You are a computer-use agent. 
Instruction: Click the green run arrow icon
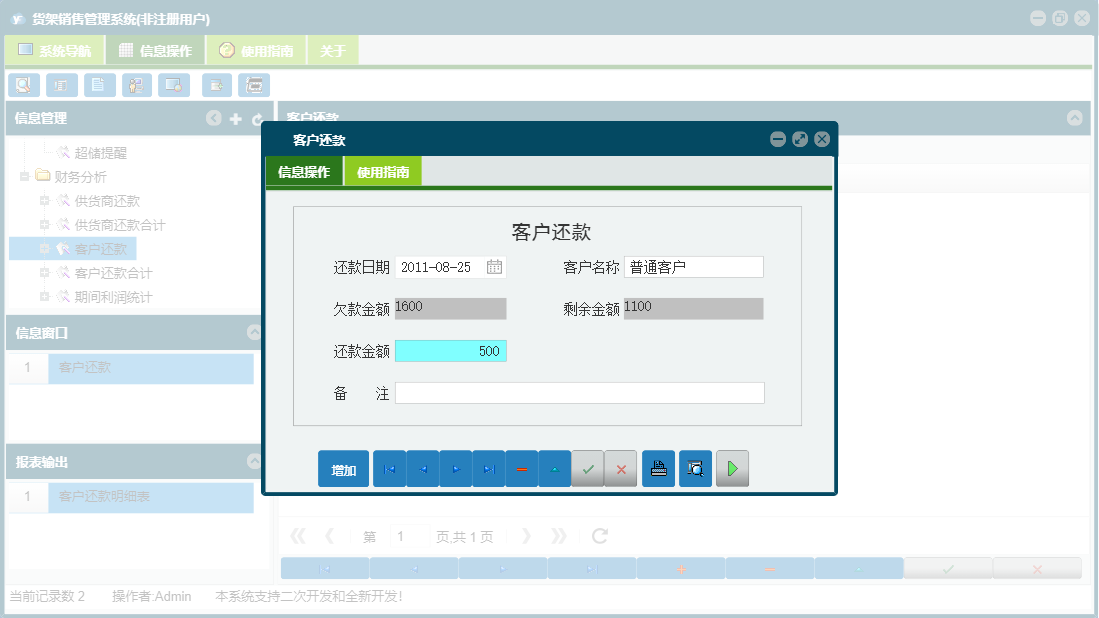coord(732,468)
